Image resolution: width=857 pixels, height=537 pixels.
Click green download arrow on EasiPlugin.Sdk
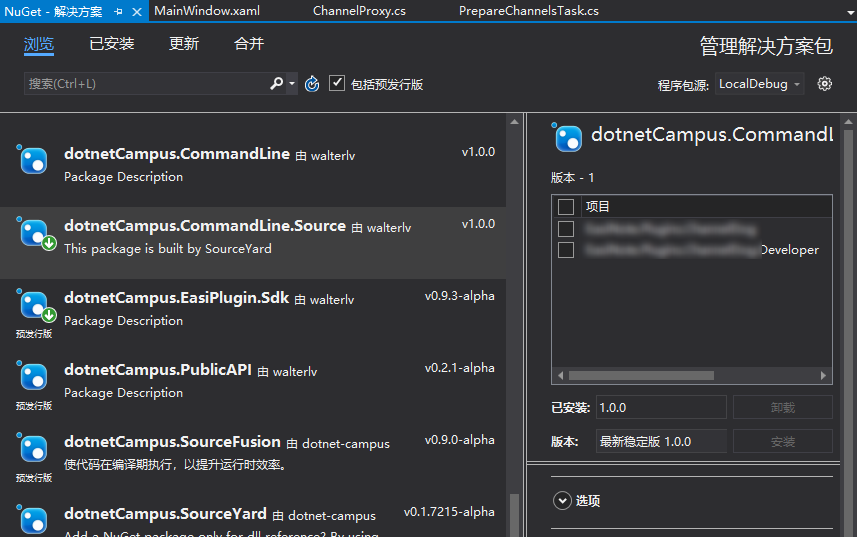[x=49, y=315]
